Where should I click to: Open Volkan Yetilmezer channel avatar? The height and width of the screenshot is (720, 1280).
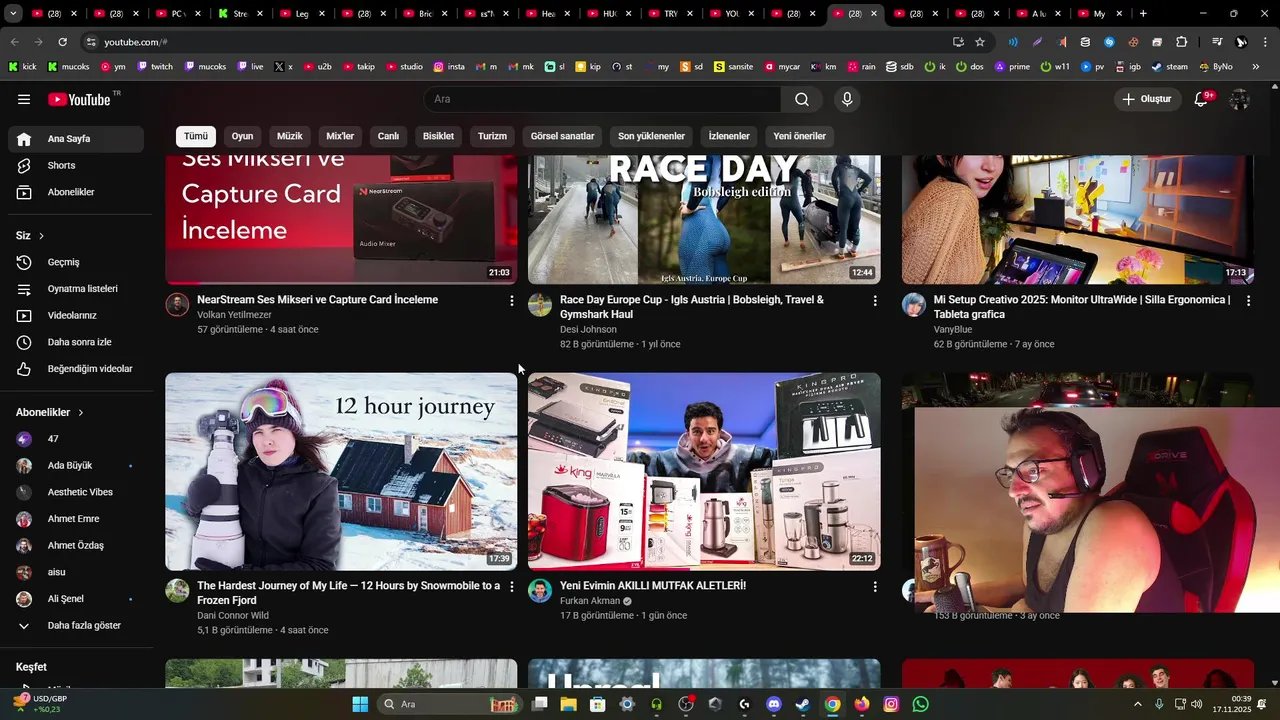coord(177,305)
